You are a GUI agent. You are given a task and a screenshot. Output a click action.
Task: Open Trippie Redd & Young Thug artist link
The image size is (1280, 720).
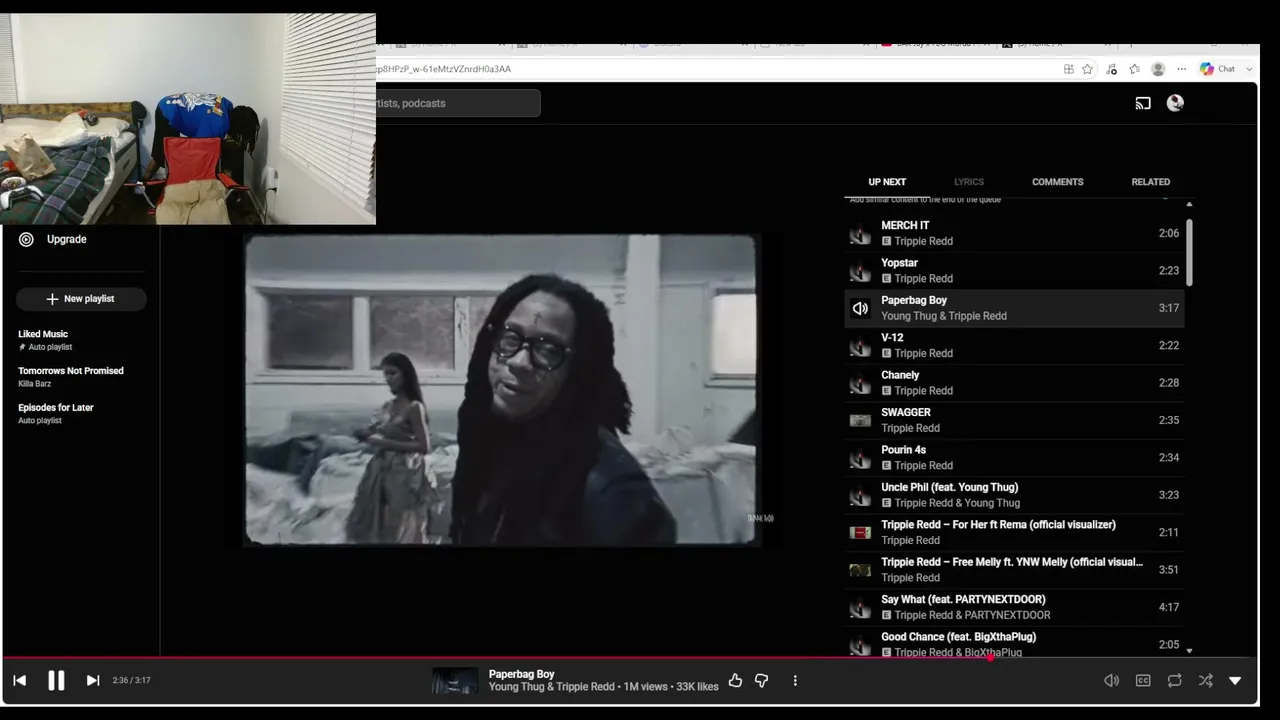(x=957, y=503)
